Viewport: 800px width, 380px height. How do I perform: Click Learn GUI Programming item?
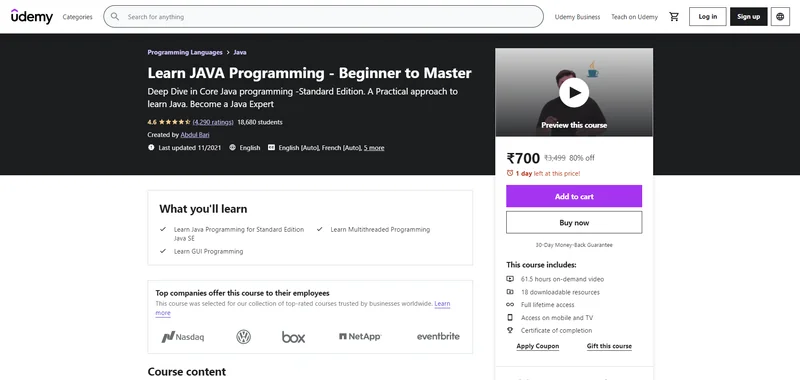point(208,251)
